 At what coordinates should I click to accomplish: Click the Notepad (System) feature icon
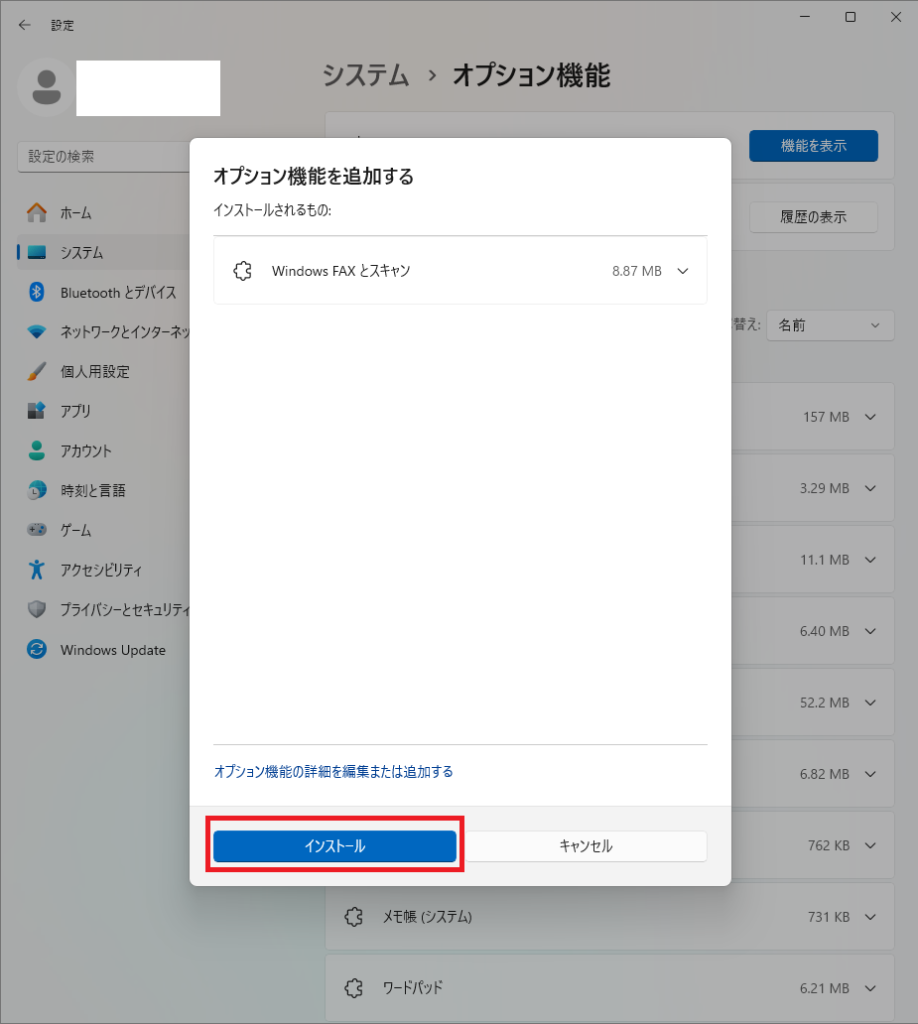point(353,916)
